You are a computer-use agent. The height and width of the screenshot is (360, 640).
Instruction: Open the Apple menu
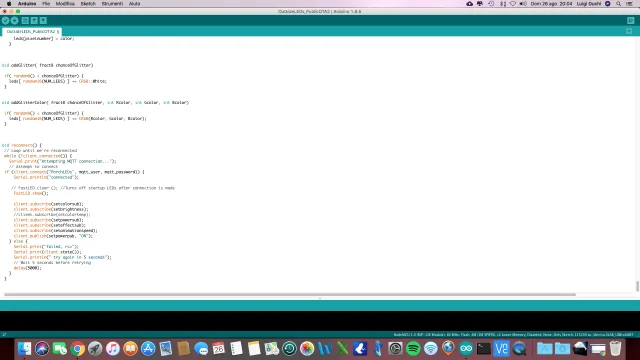9,4
